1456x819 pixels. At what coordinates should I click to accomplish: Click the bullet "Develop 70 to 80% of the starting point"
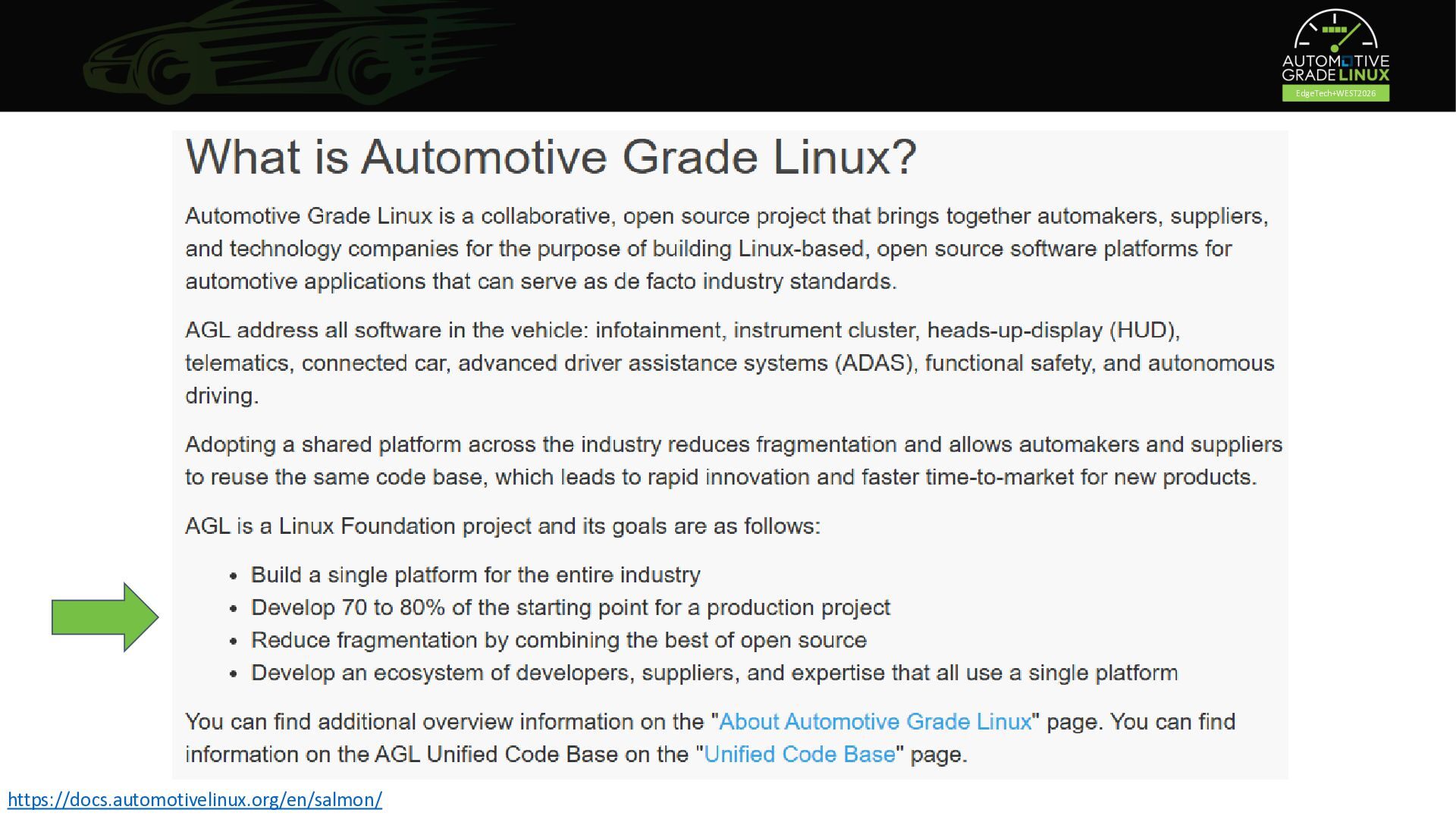[x=570, y=607]
